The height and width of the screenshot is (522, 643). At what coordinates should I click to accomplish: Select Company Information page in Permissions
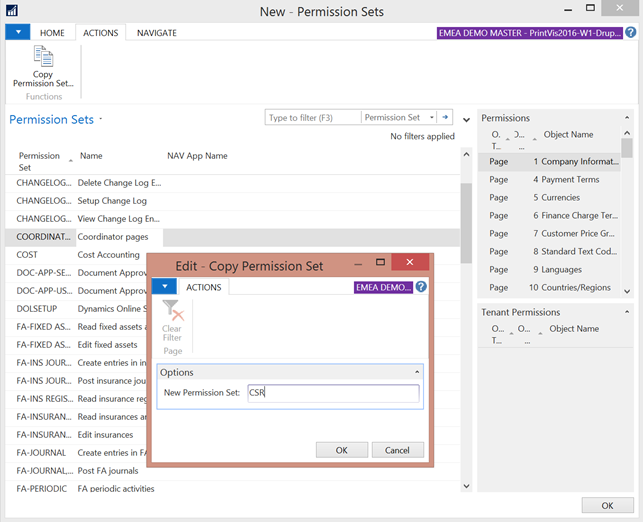coord(550,162)
